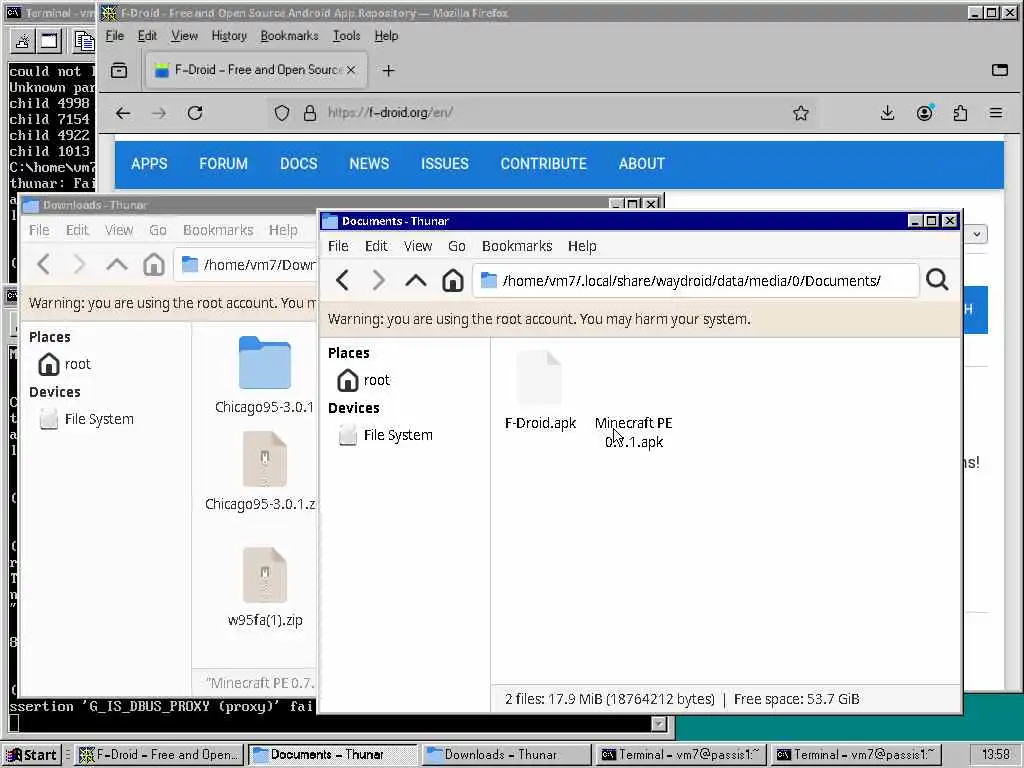Open Edit menu in Documents Thunar
The height and width of the screenshot is (768, 1024).
[376, 246]
